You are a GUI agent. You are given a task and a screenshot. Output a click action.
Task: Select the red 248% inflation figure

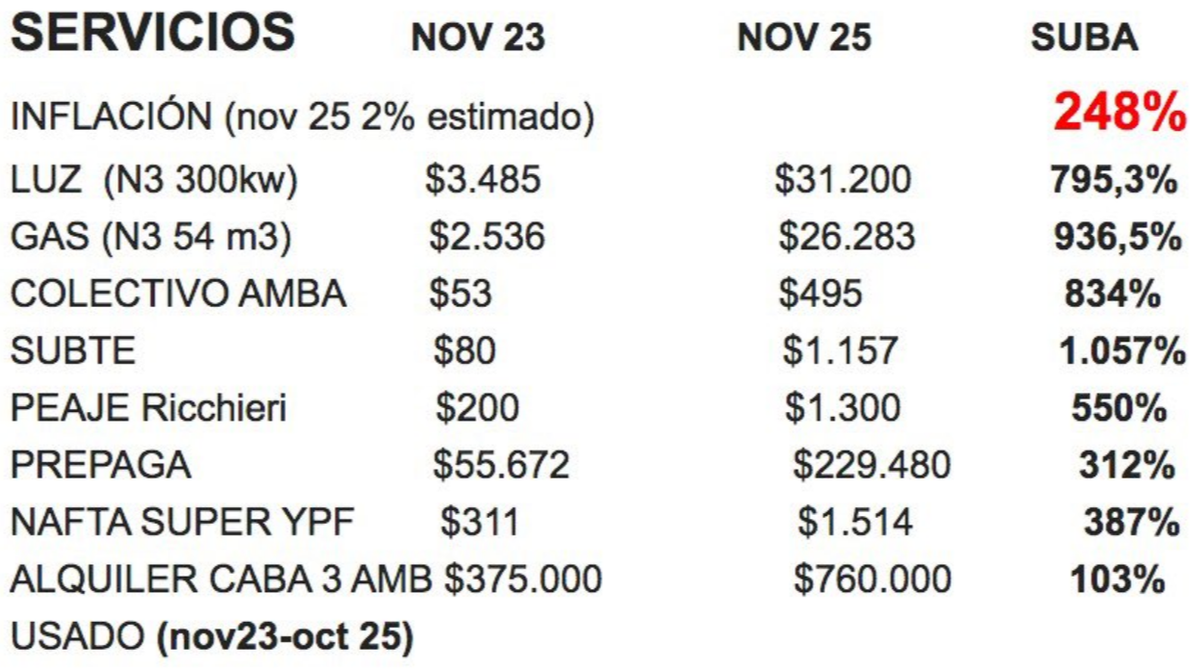click(x=1119, y=115)
